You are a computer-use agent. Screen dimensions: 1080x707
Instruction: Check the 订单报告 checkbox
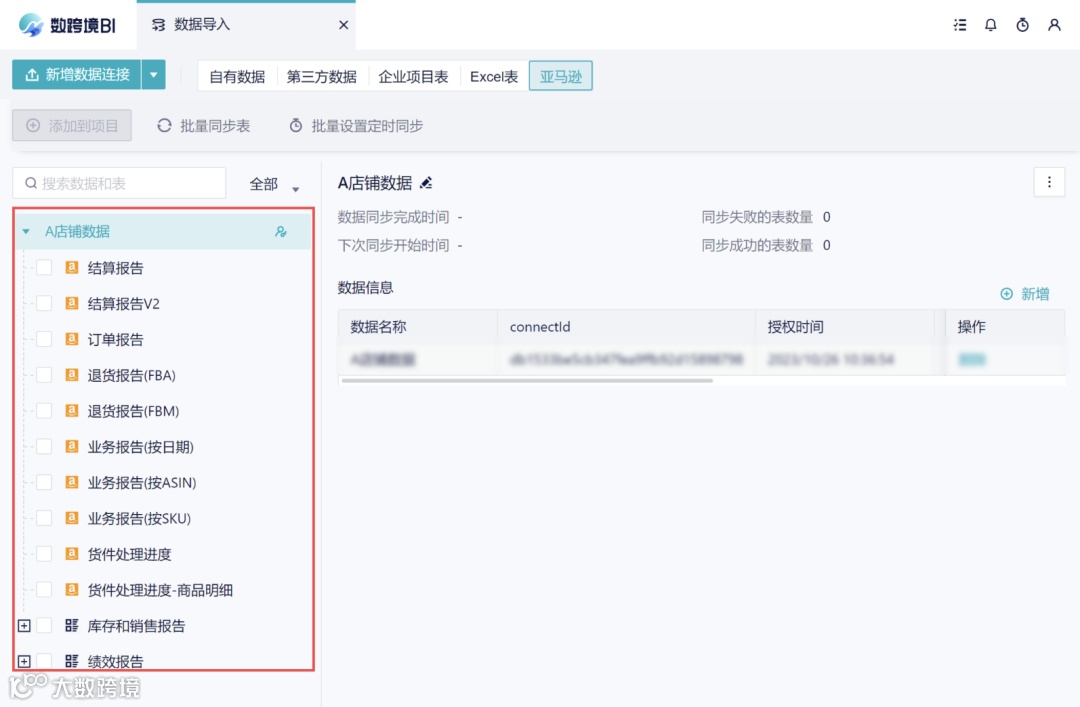[44, 339]
